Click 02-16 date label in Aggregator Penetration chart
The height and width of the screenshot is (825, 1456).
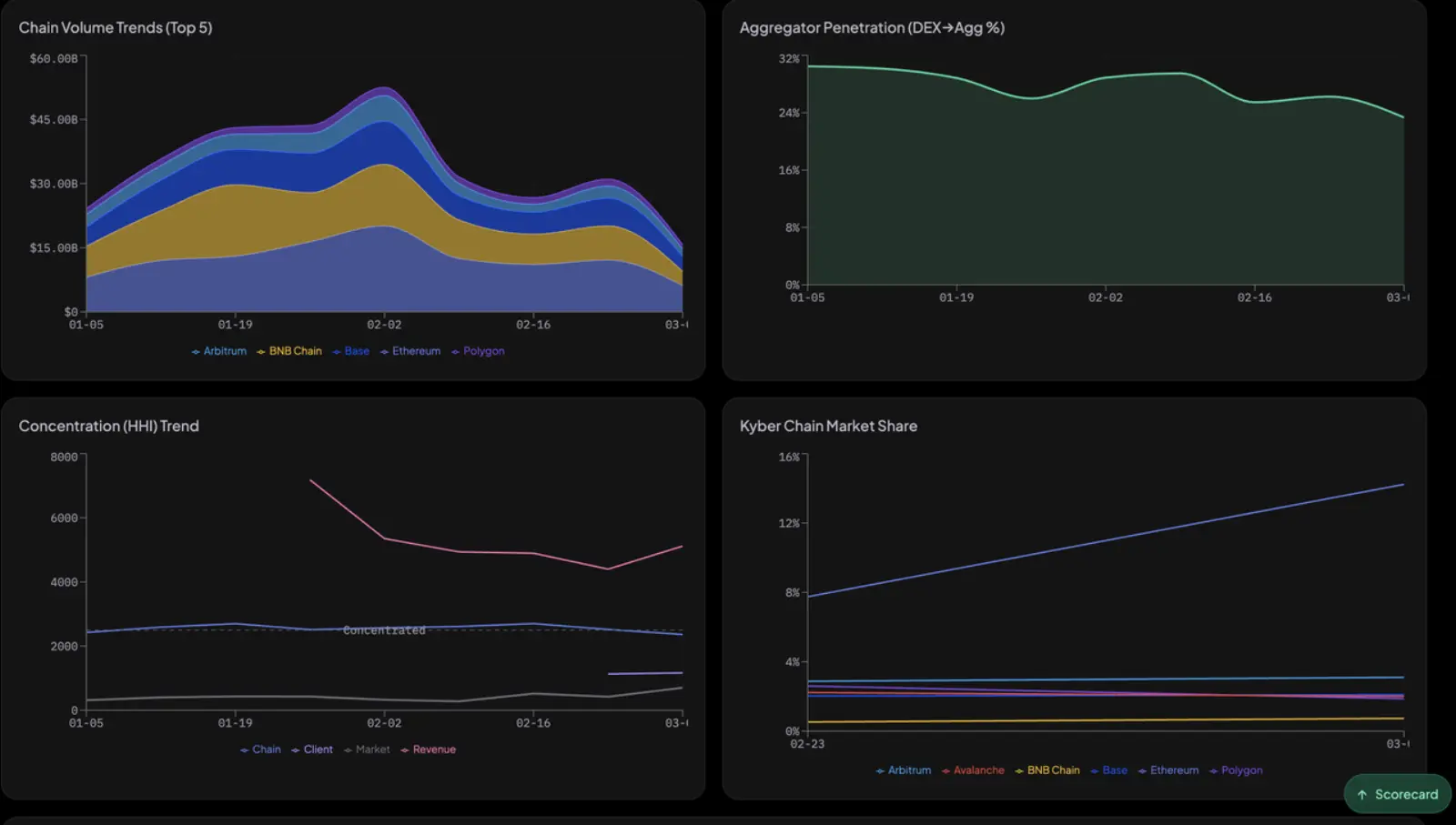[1255, 297]
